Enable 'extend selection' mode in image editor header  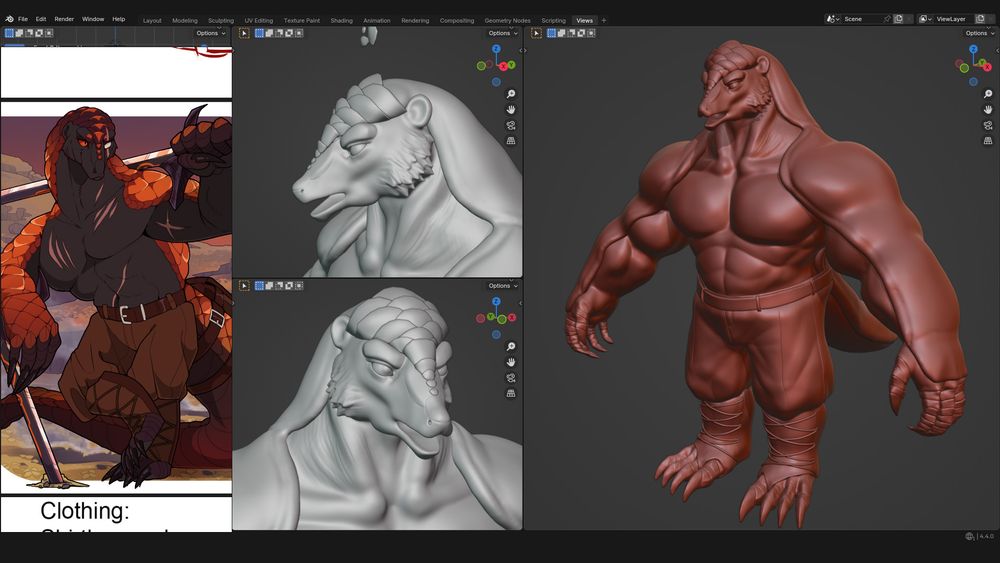(x=19, y=33)
